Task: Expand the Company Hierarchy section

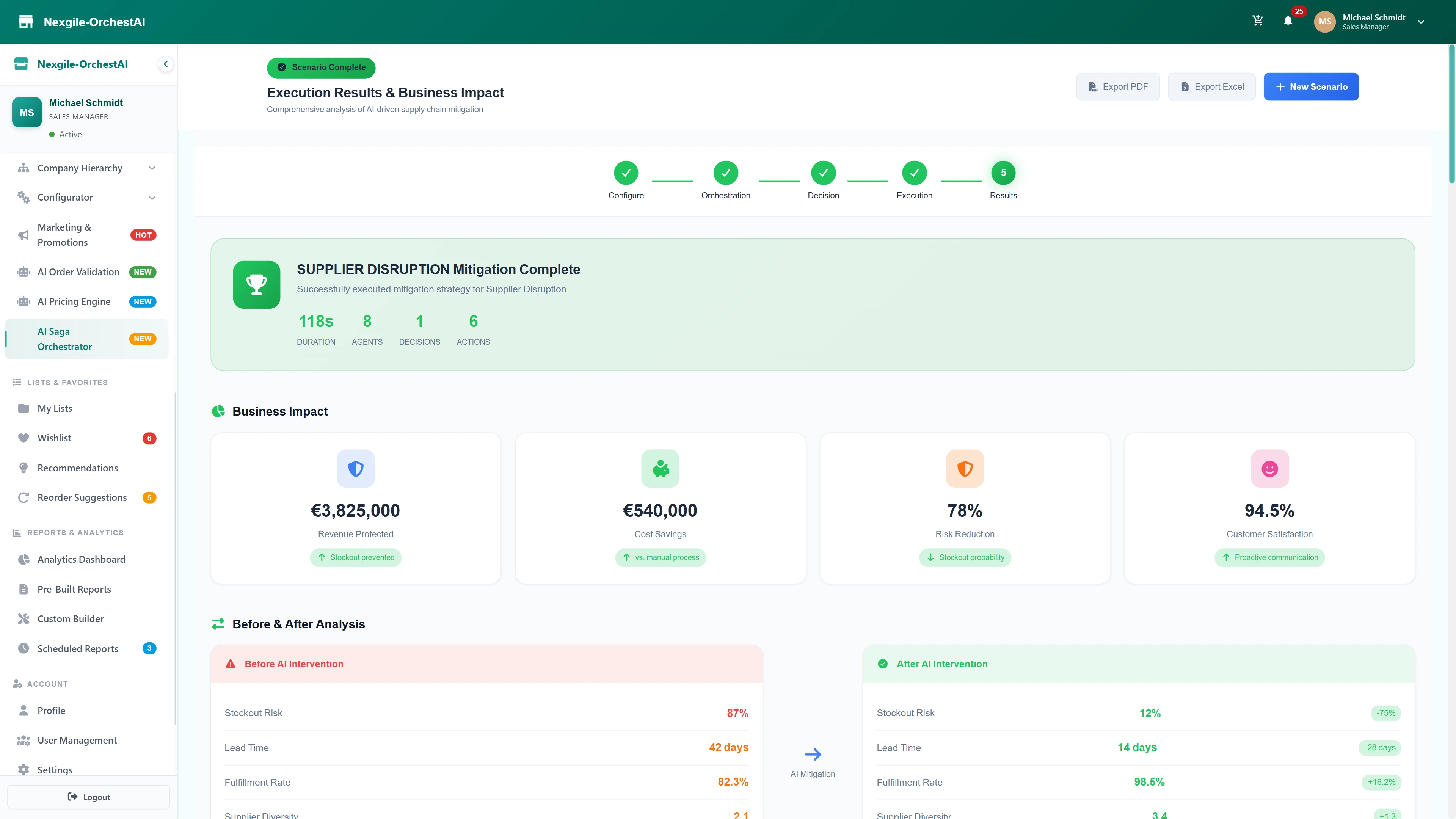Action: click(x=152, y=168)
